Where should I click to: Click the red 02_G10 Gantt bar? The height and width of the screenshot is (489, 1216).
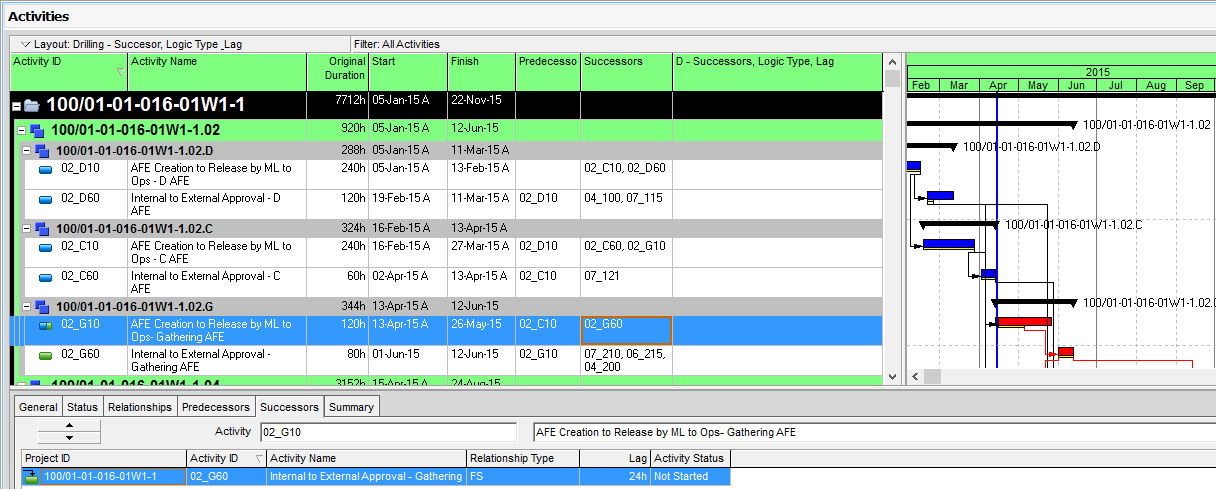point(1024,321)
